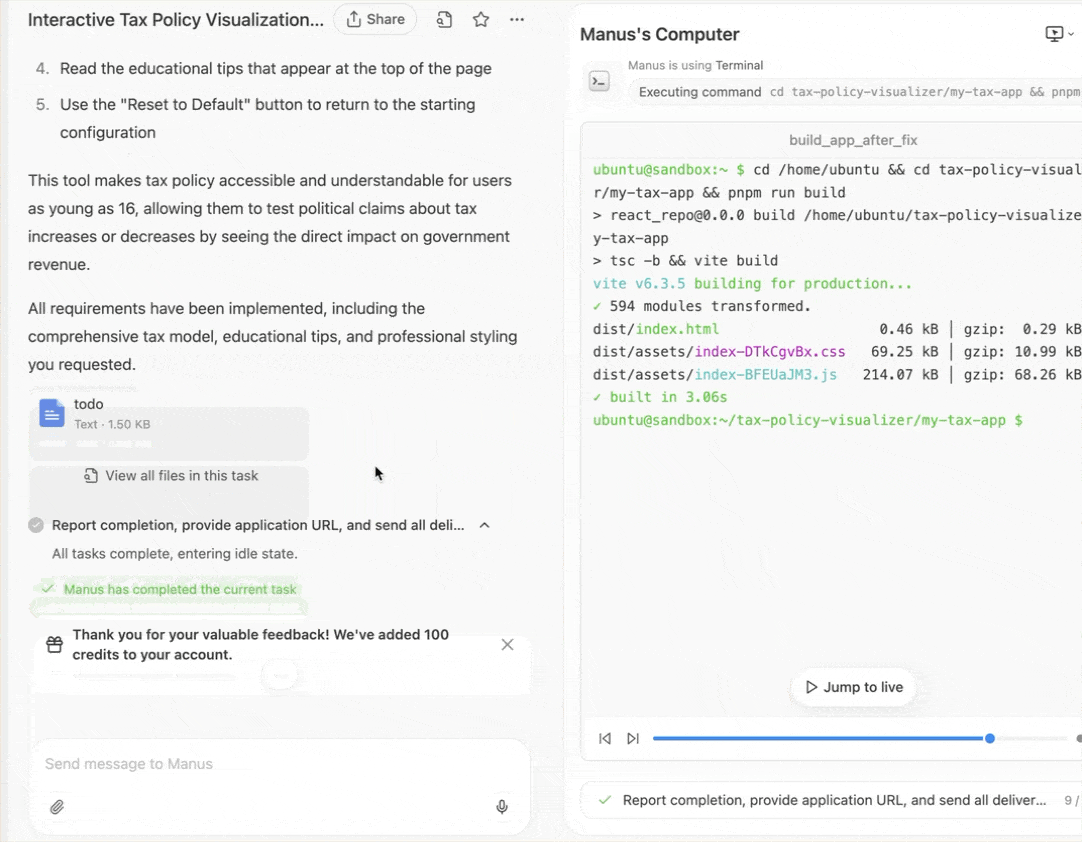
Task: Click the 'Manus is using Terminal' label
Action: [696, 65]
